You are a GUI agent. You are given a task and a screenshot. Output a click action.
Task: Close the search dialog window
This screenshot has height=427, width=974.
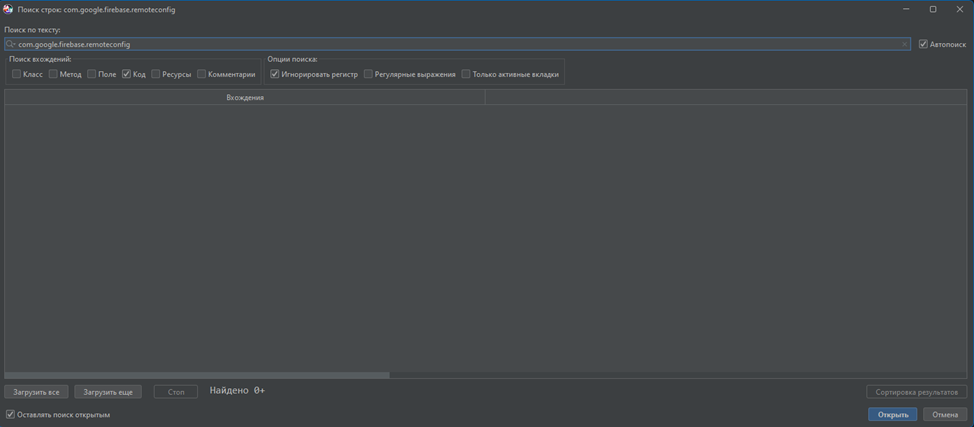coord(960,9)
